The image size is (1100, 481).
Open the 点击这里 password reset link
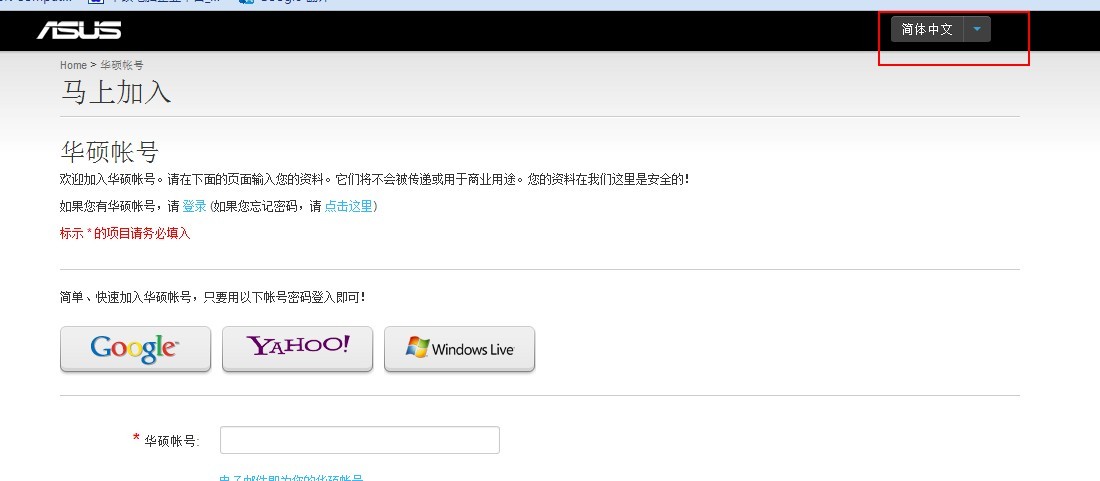click(x=348, y=206)
